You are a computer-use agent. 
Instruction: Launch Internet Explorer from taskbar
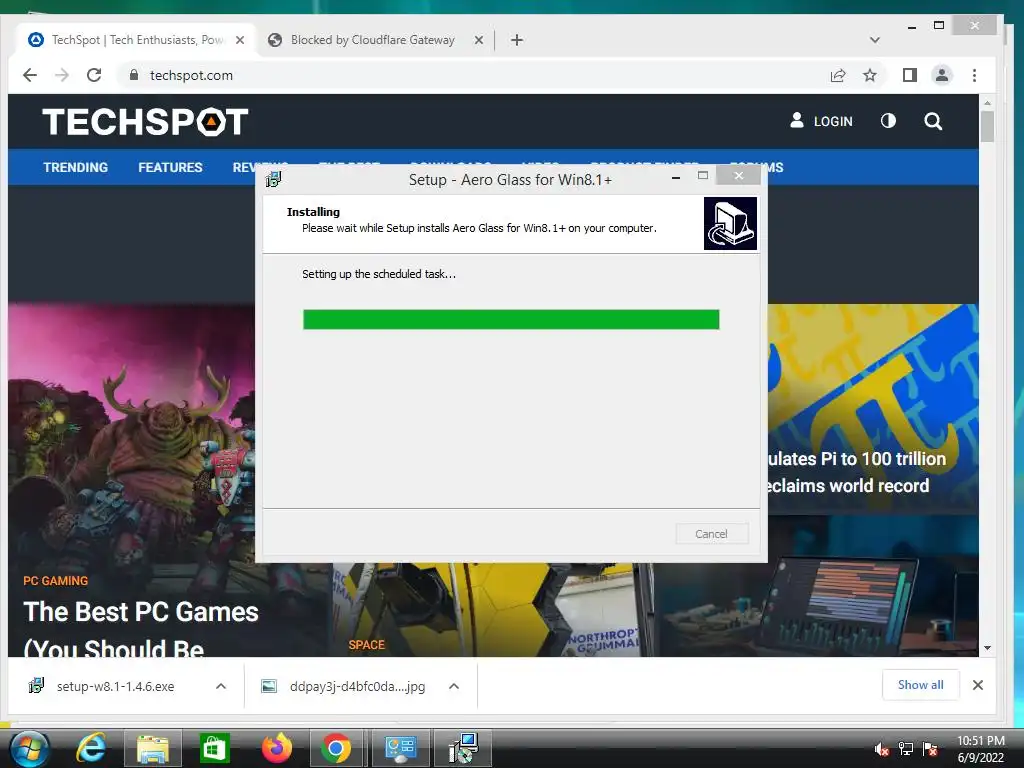90,748
